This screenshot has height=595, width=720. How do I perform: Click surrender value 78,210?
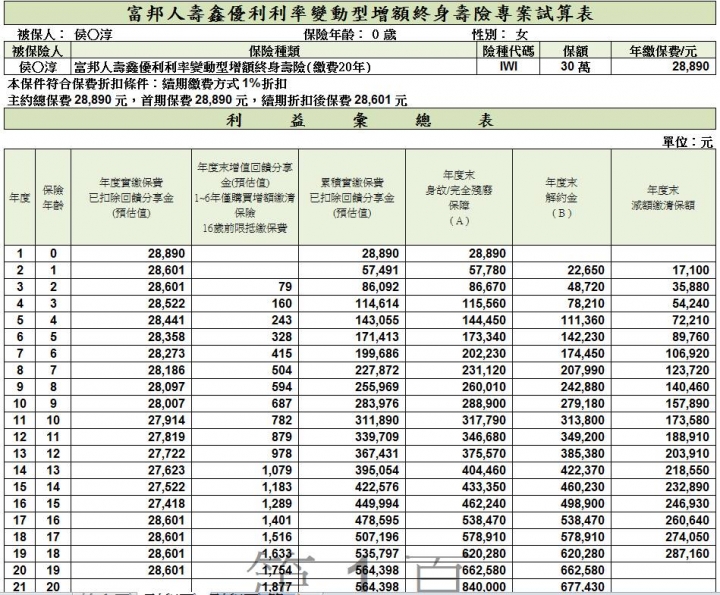point(585,303)
